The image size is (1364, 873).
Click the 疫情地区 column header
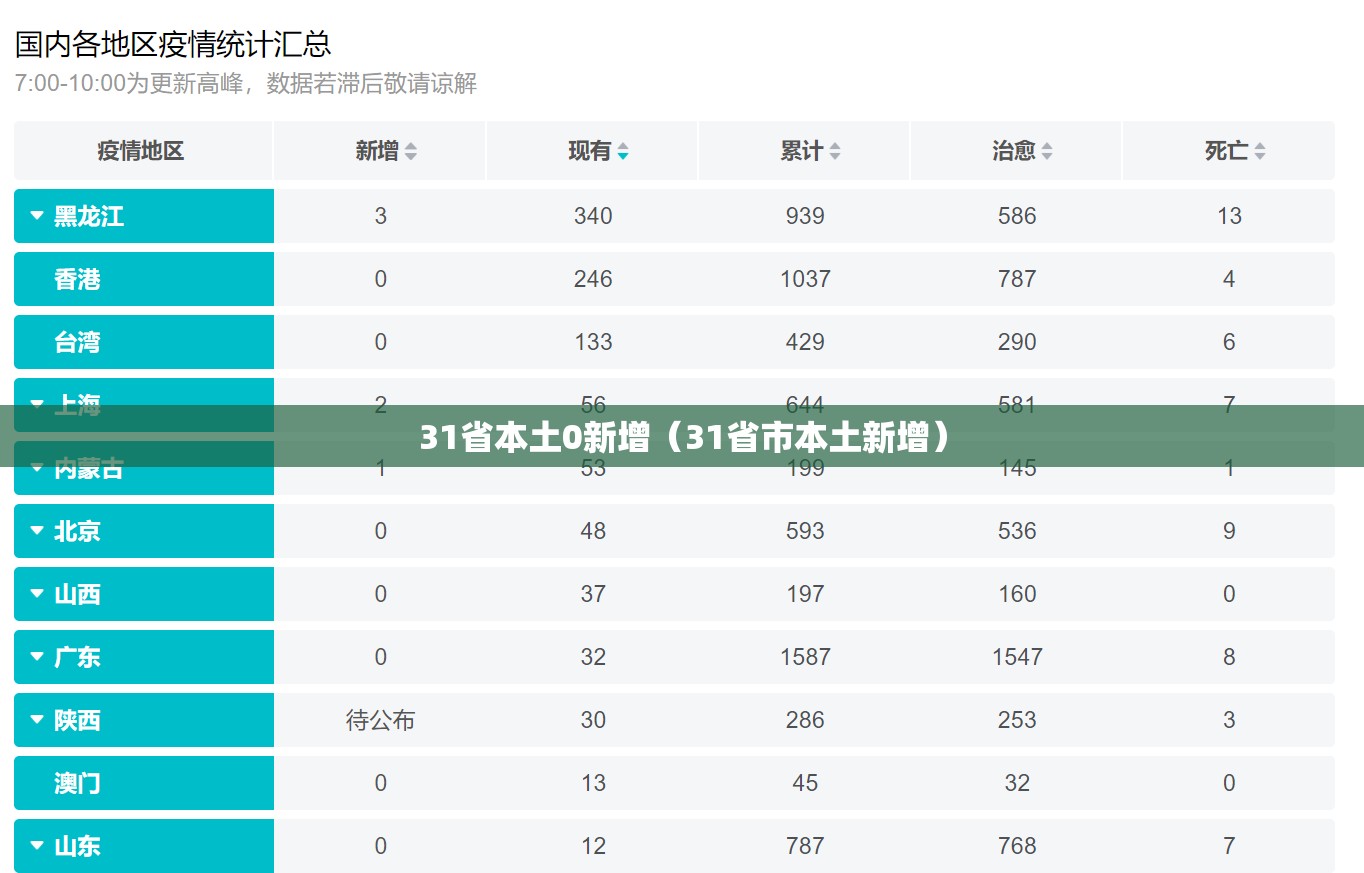tap(141, 151)
